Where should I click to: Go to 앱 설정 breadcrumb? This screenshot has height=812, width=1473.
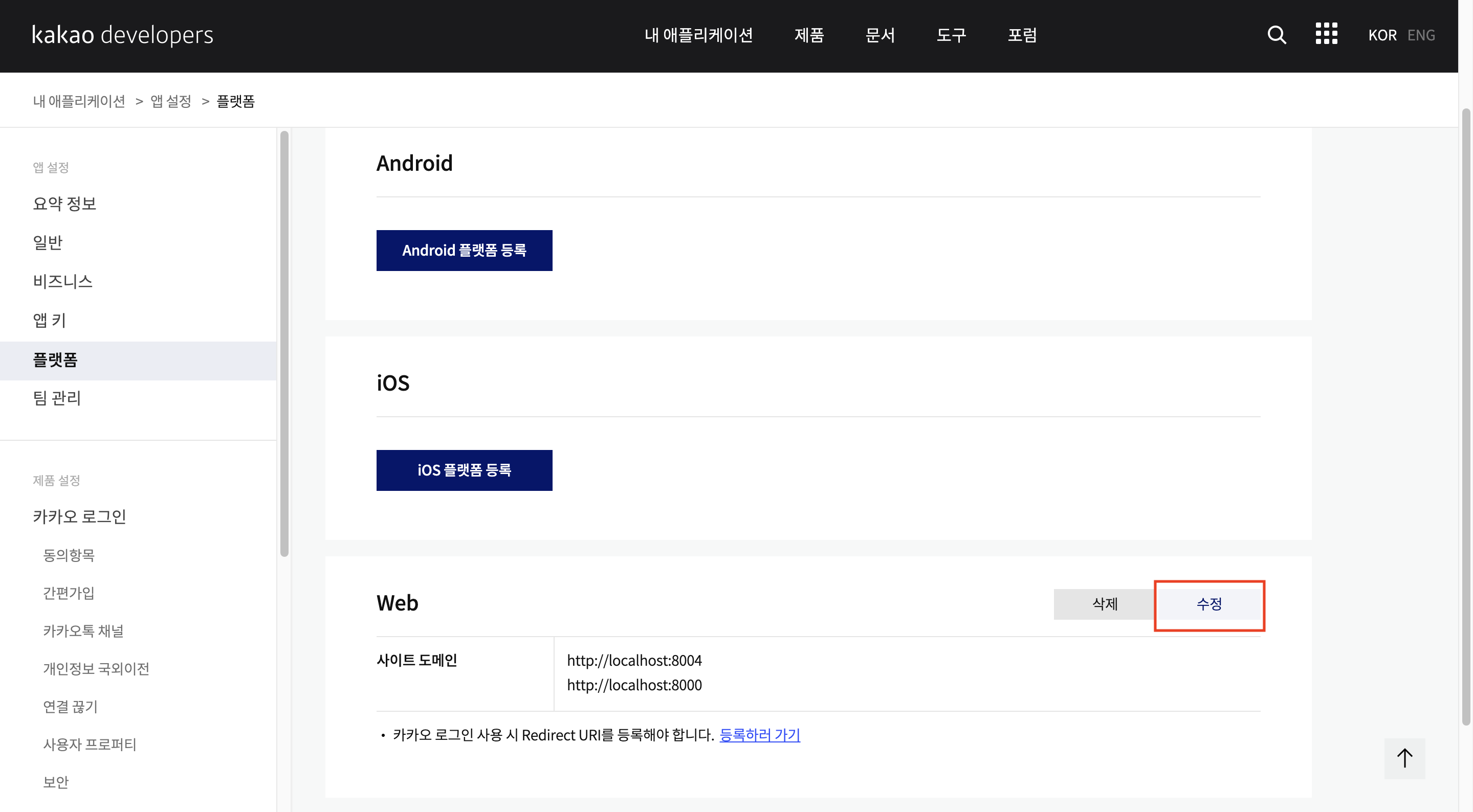pos(170,102)
